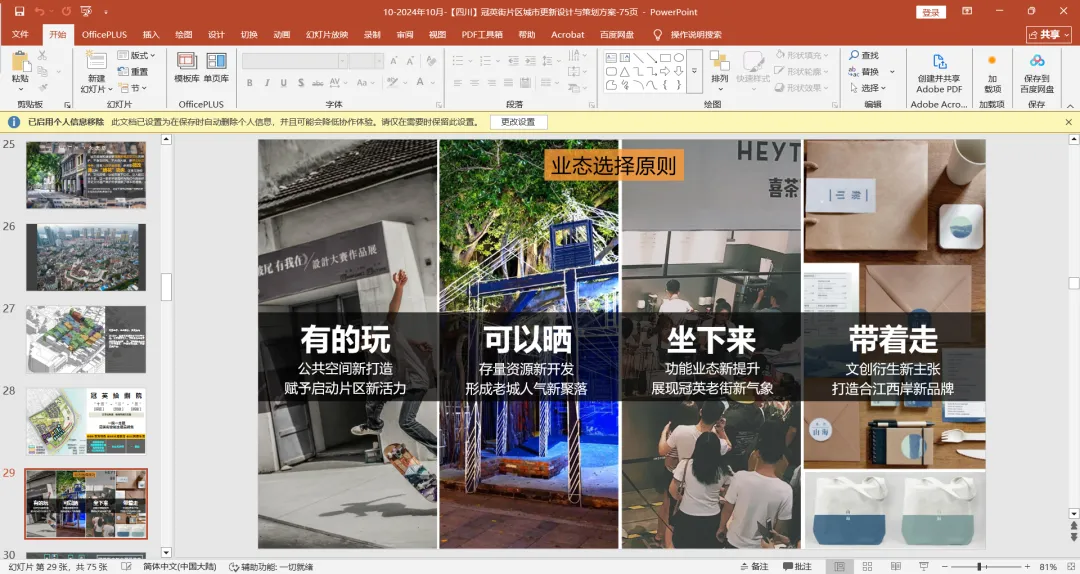
Task: Create a new slide with 新建幻灯片 icon
Action: 96,61
